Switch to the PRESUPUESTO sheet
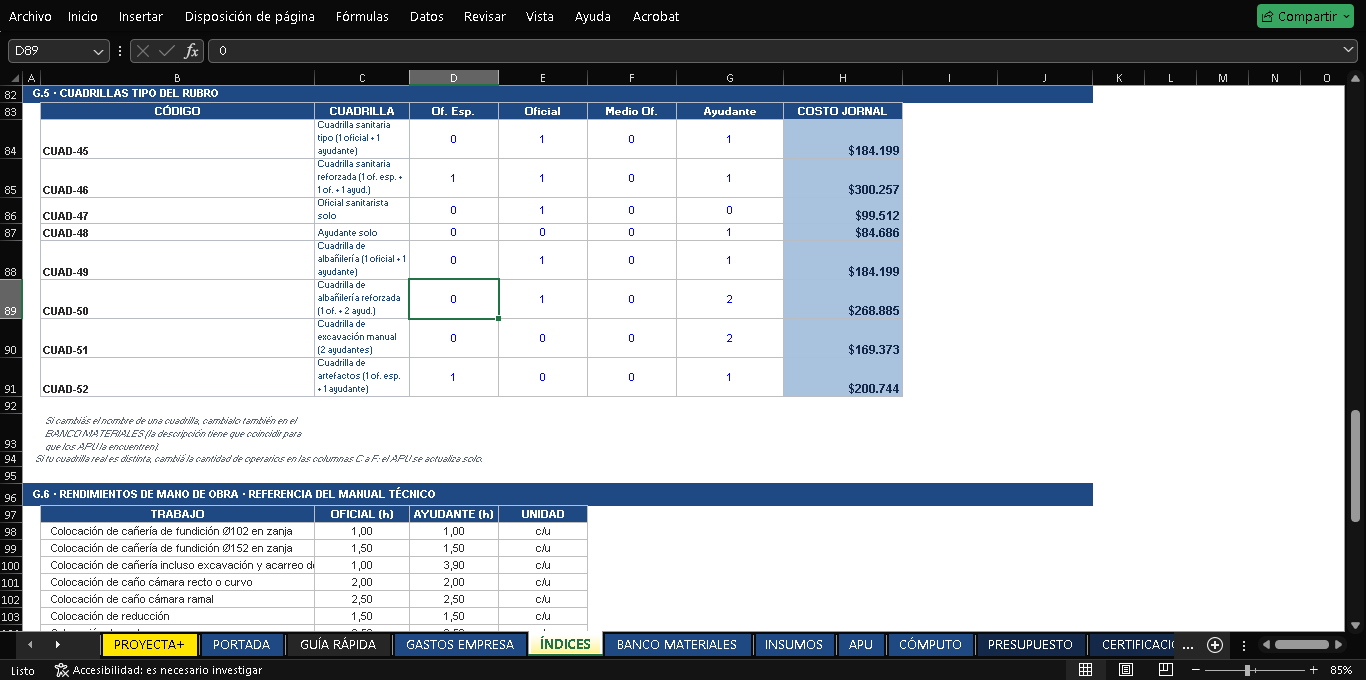The image size is (1366, 680). 1030,645
